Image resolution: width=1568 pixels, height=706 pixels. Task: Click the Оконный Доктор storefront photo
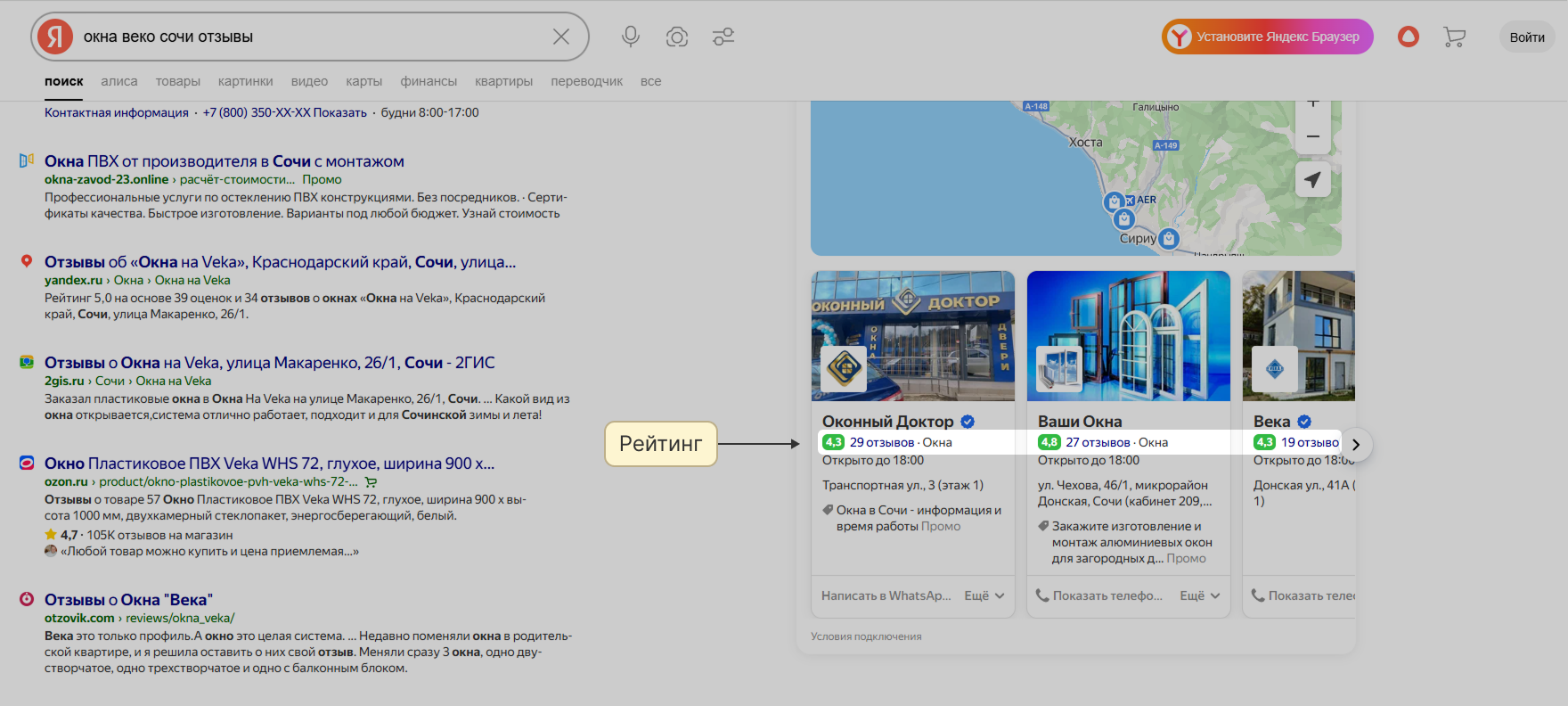click(x=912, y=336)
